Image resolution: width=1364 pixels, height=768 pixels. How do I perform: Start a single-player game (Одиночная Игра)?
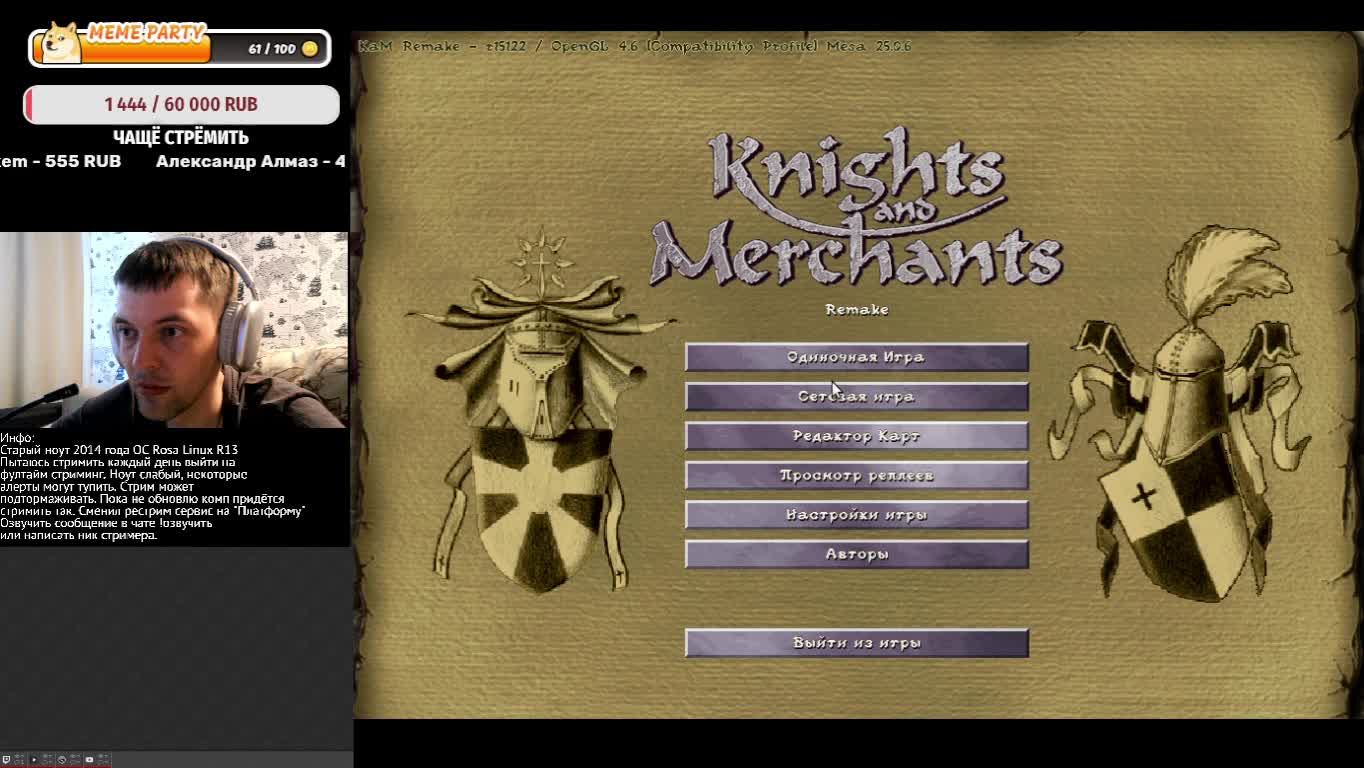(857, 357)
